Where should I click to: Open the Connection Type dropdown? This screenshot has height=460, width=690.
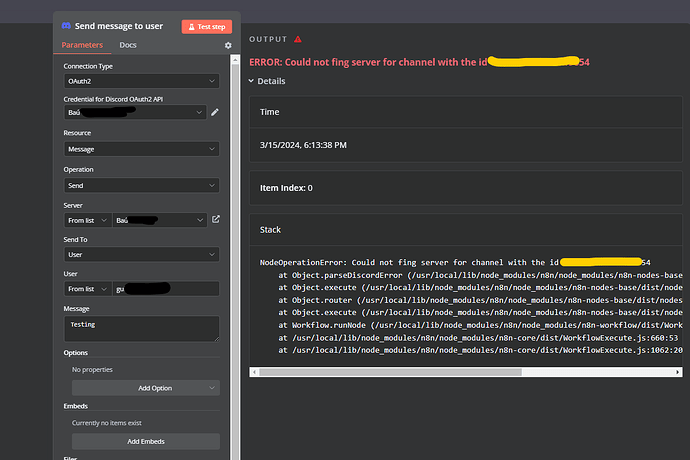point(141,80)
